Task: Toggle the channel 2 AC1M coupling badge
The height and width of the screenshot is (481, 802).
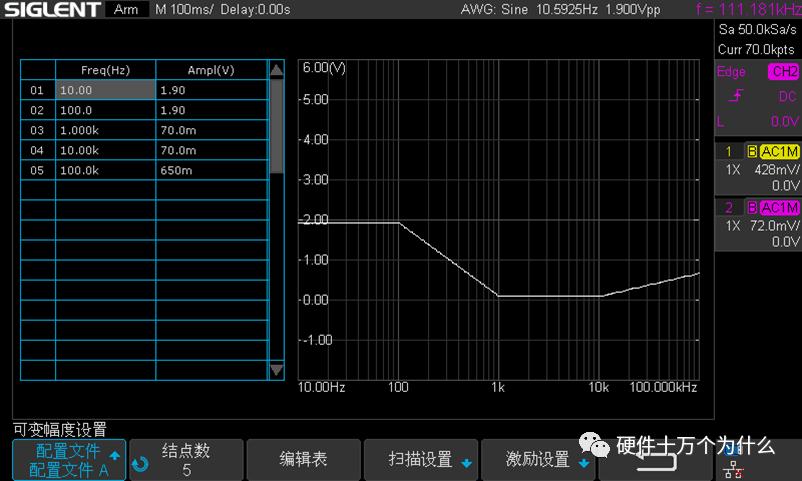Action: [x=779, y=208]
